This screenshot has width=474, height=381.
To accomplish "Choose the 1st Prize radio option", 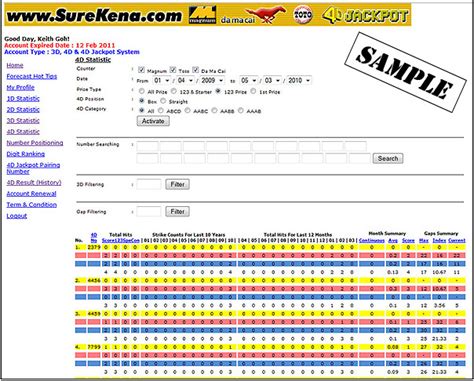I will tap(253, 91).
